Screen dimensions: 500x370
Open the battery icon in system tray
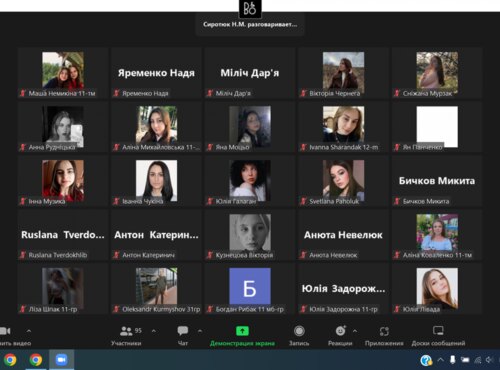(x=465, y=360)
